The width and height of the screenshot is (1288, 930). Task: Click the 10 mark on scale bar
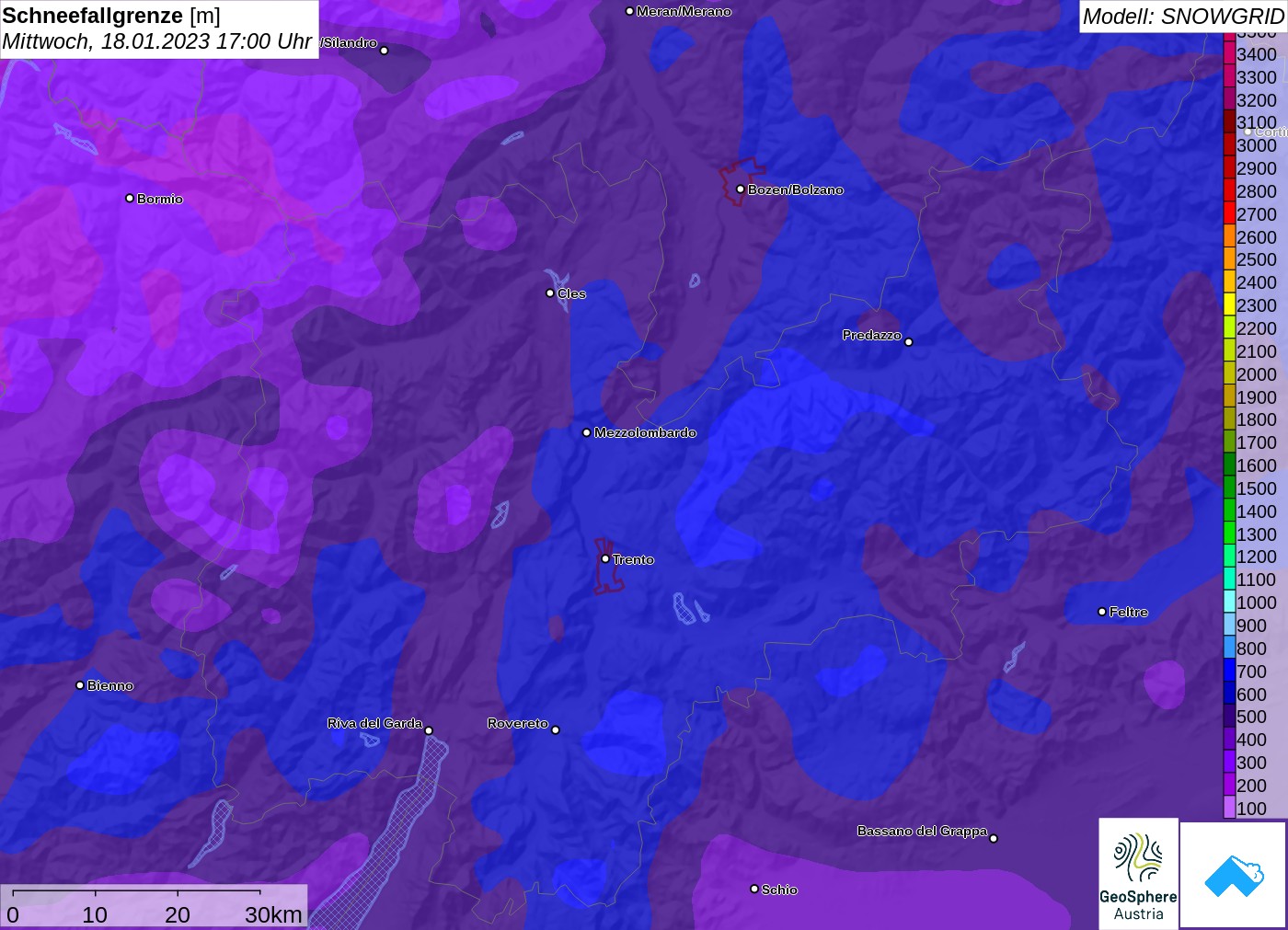(x=95, y=914)
